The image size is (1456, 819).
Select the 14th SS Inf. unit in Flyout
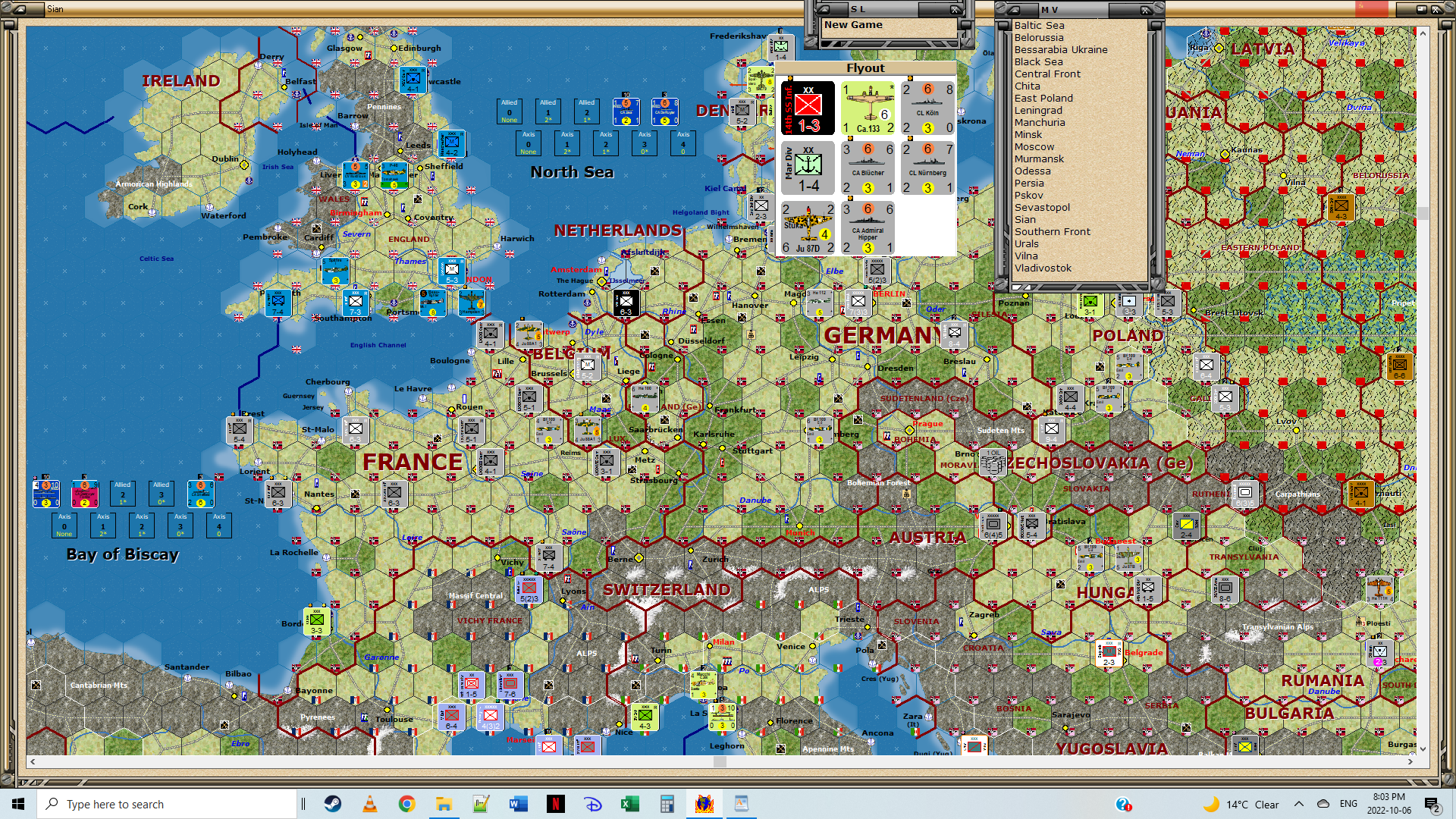point(808,108)
